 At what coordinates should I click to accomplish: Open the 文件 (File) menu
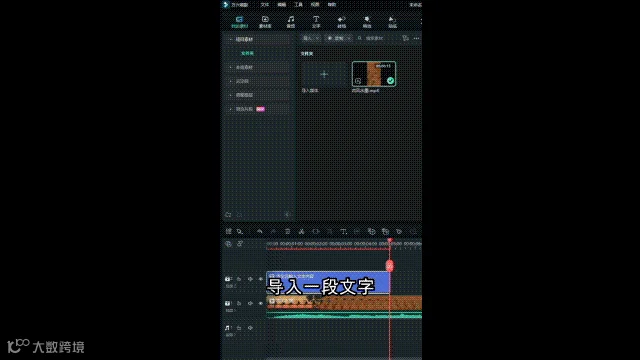(265, 5)
